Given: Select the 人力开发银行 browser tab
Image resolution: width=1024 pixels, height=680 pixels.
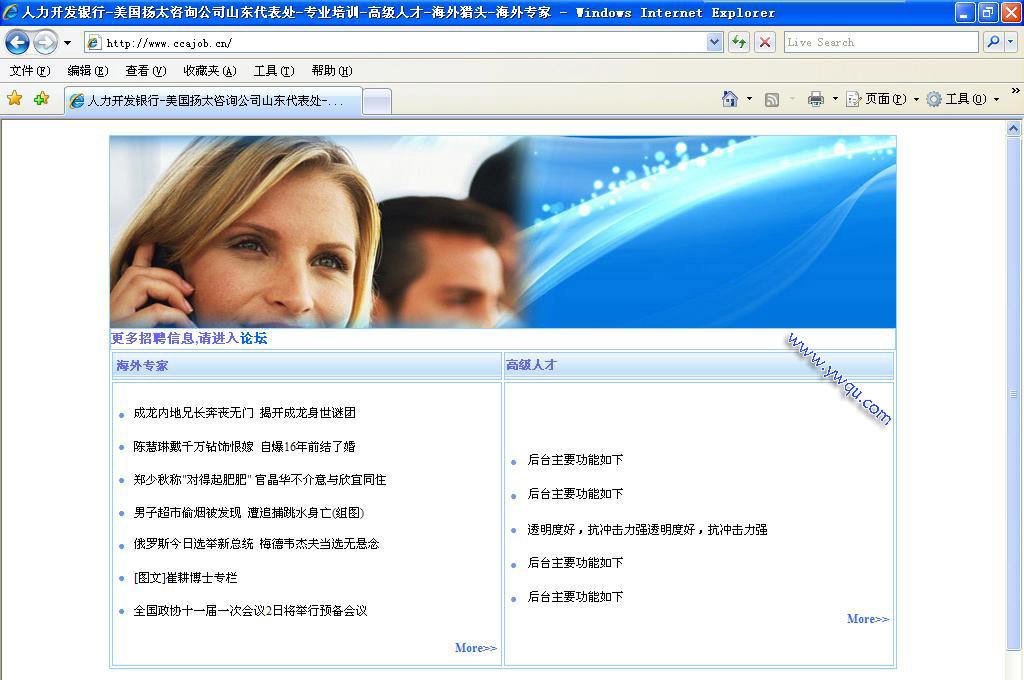Looking at the screenshot, I should click(x=213, y=101).
